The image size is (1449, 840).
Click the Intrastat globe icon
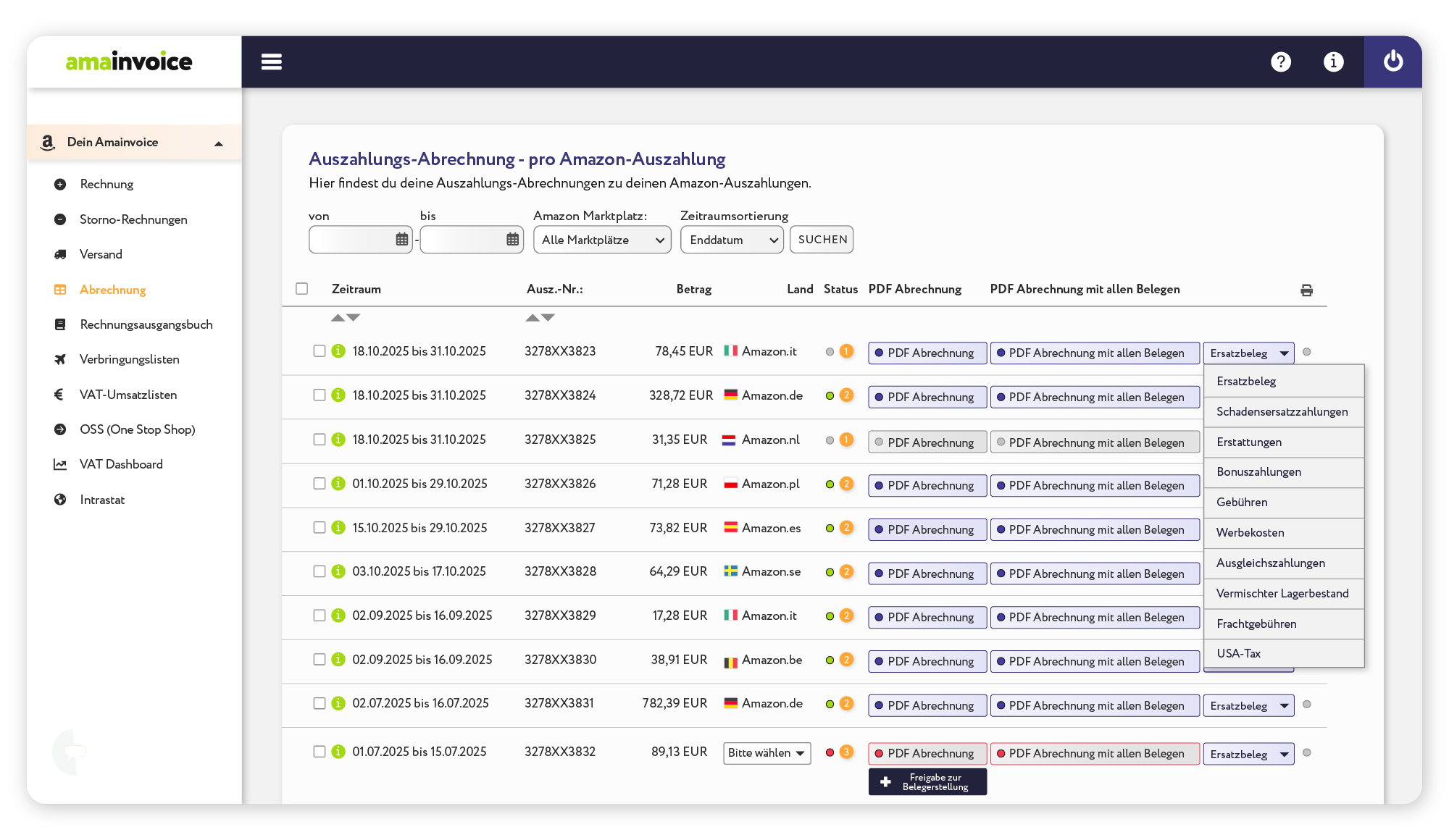pyautogui.click(x=60, y=500)
